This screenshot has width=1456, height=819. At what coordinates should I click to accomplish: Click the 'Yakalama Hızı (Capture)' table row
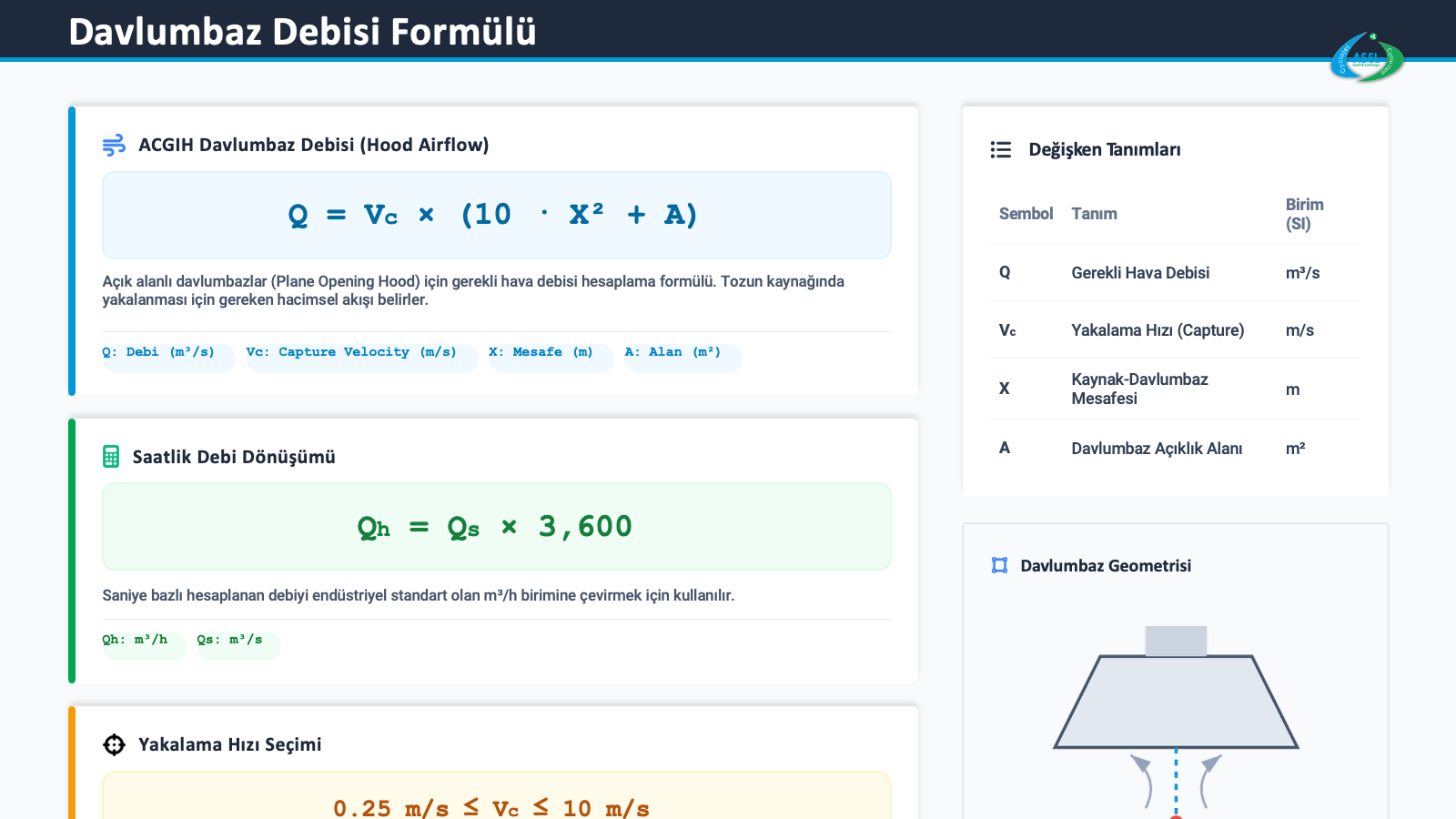pyautogui.click(x=1175, y=330)
